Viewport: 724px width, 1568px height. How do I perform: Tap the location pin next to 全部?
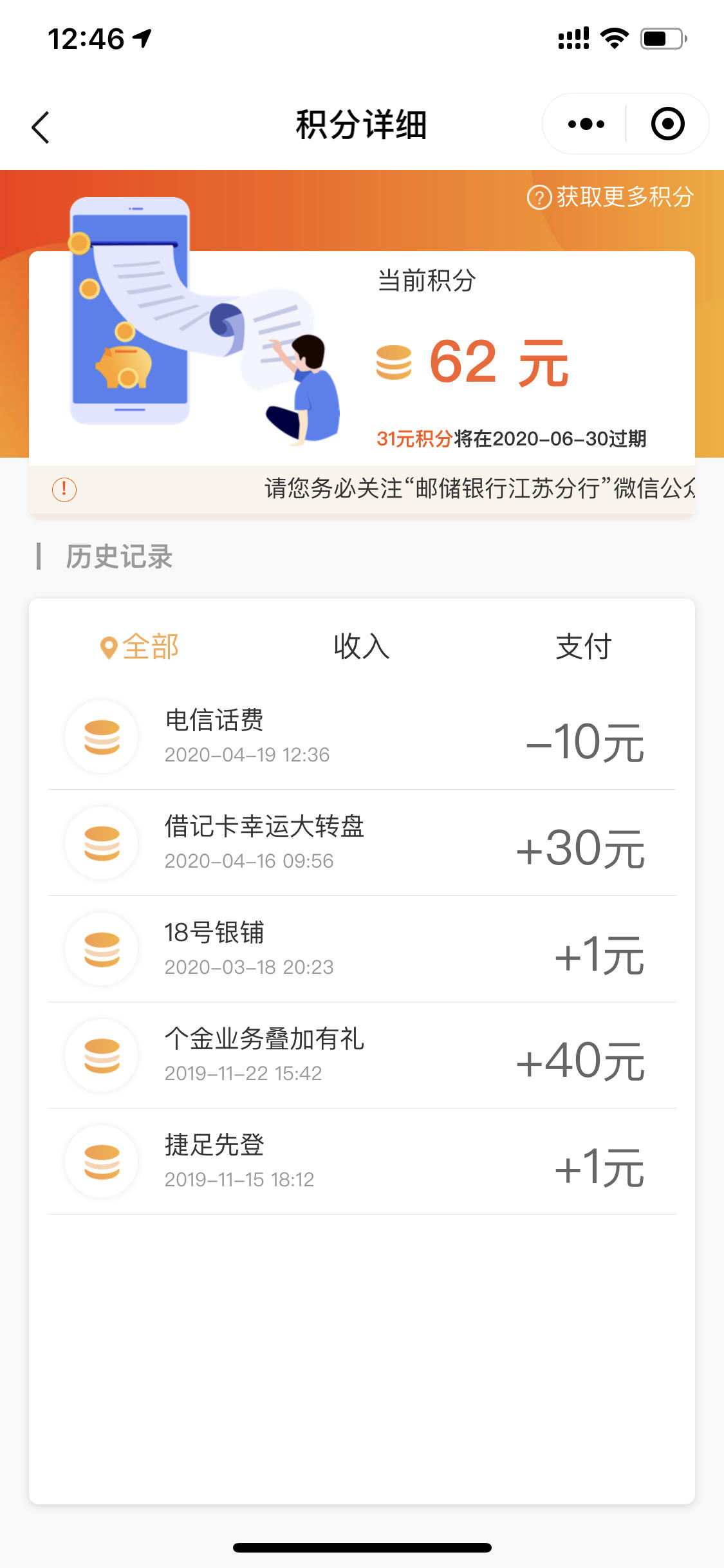tap(109, 648)
